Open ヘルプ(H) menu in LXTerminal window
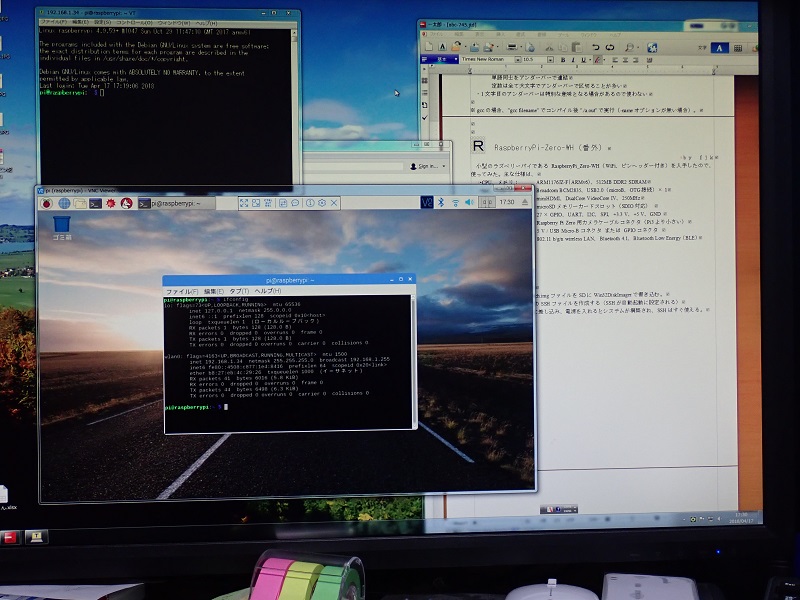 click(x=268, y=291)
